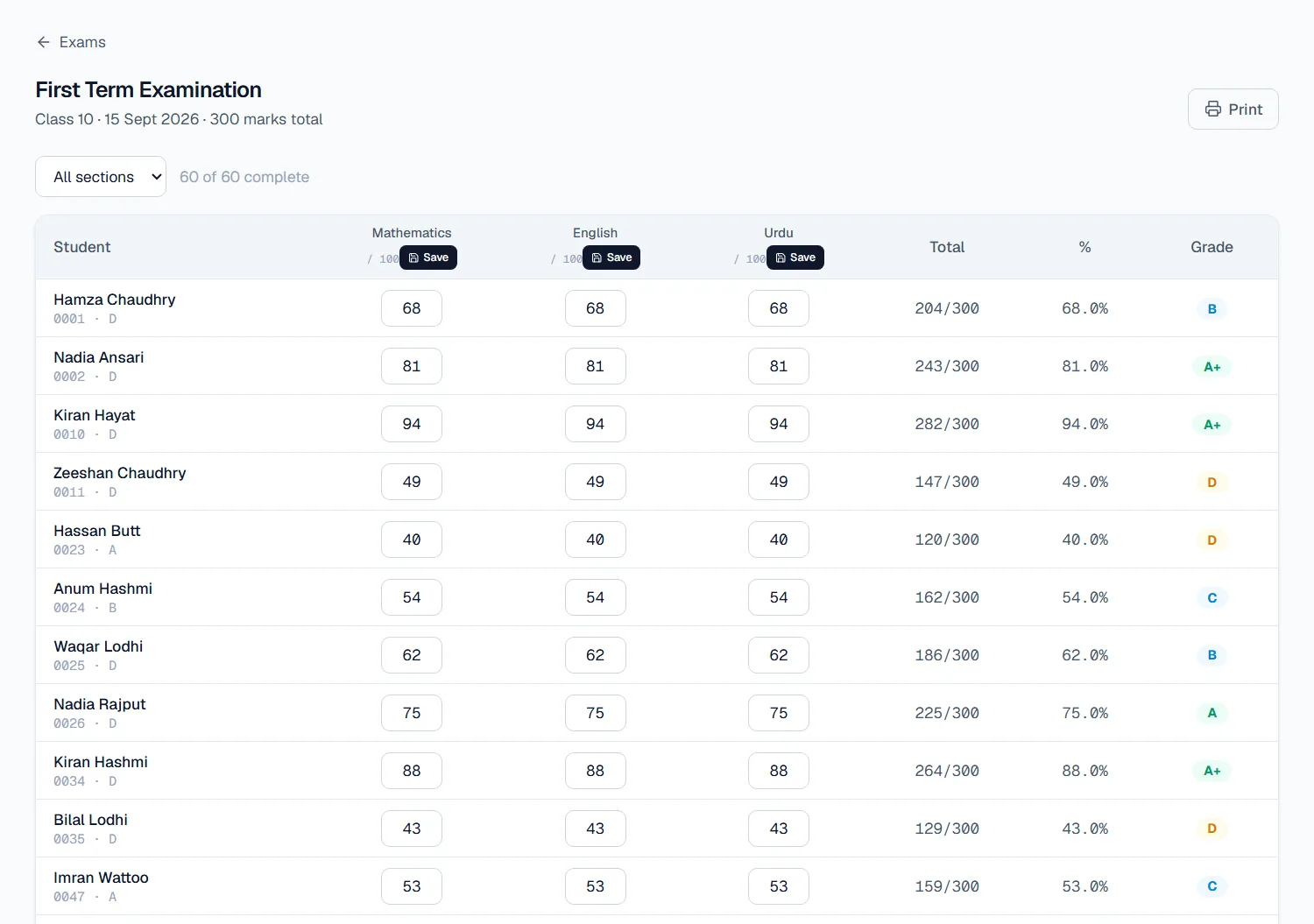1314x924 pixels.
Task: Select Nadia Ansari's English marks input
Action: (596, 366)
